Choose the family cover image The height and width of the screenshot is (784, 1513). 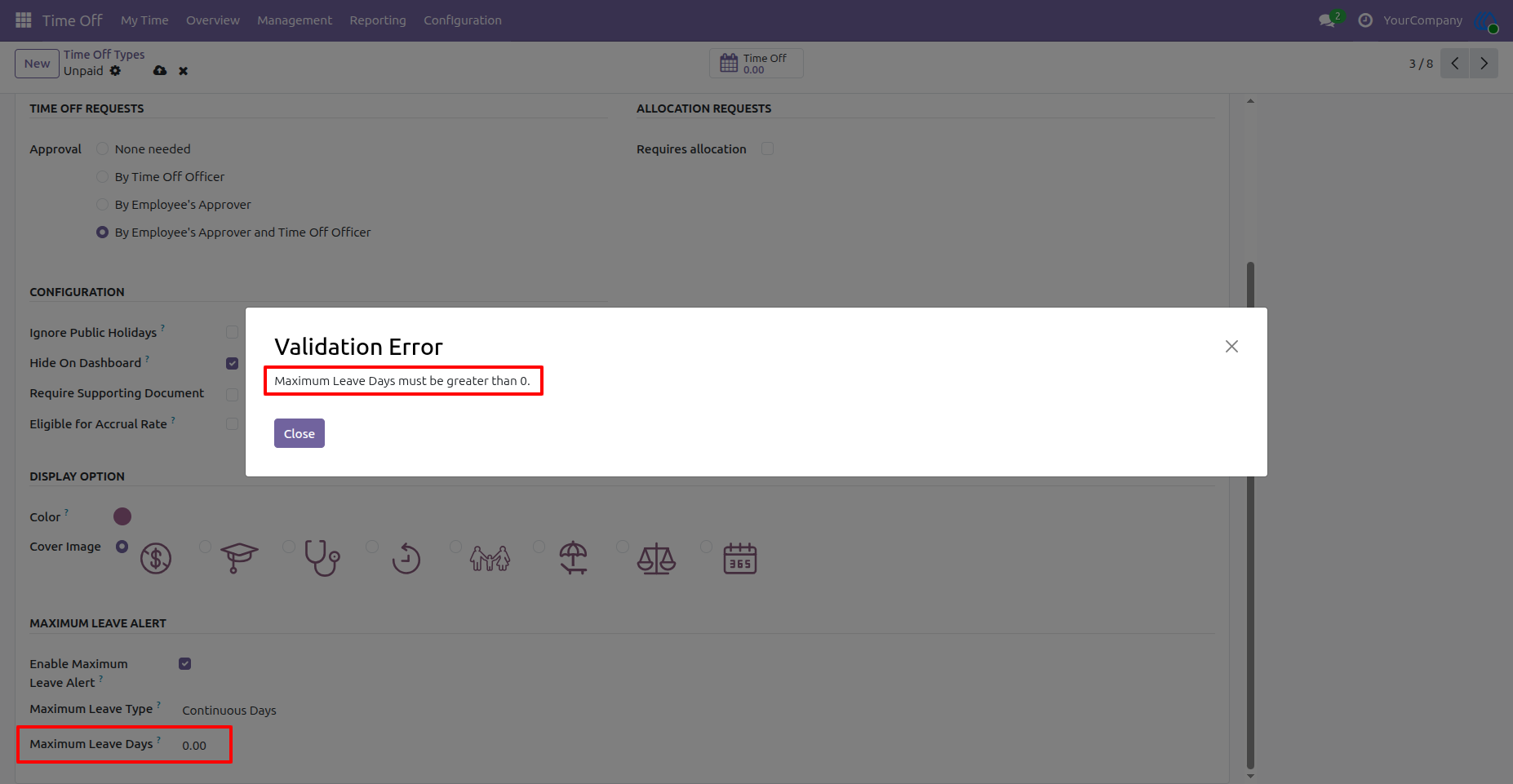tap(490, 559)
